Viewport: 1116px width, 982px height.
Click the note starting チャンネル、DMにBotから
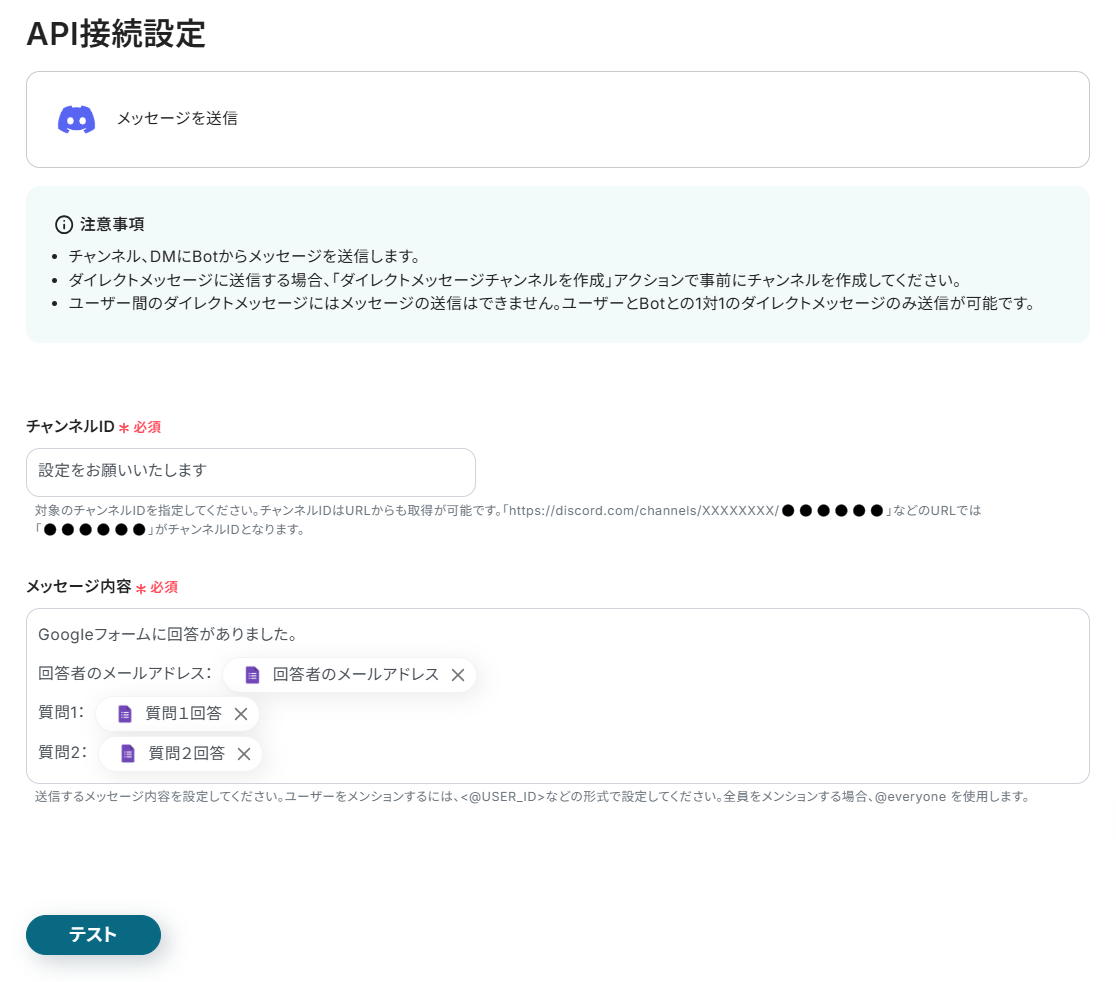[x=245, y=257]
